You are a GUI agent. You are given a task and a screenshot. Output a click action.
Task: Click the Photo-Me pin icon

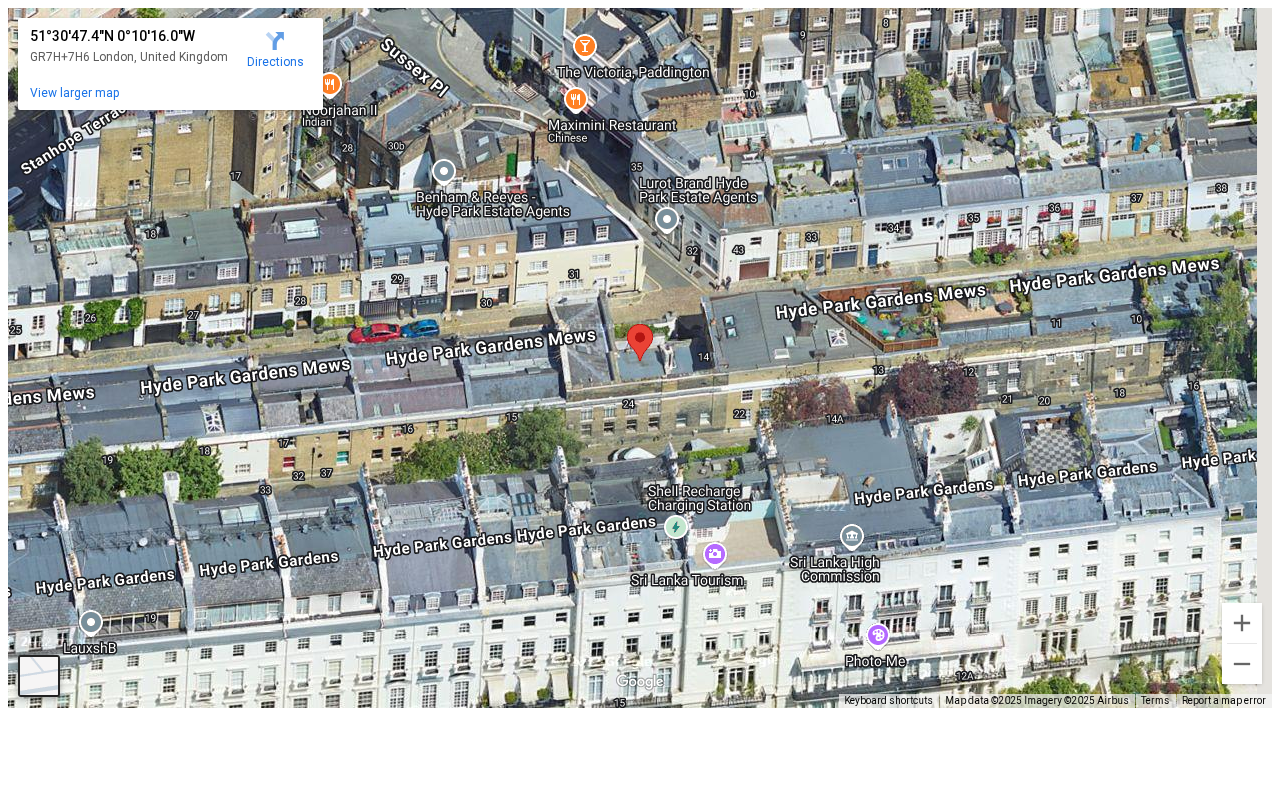(878, 636)
